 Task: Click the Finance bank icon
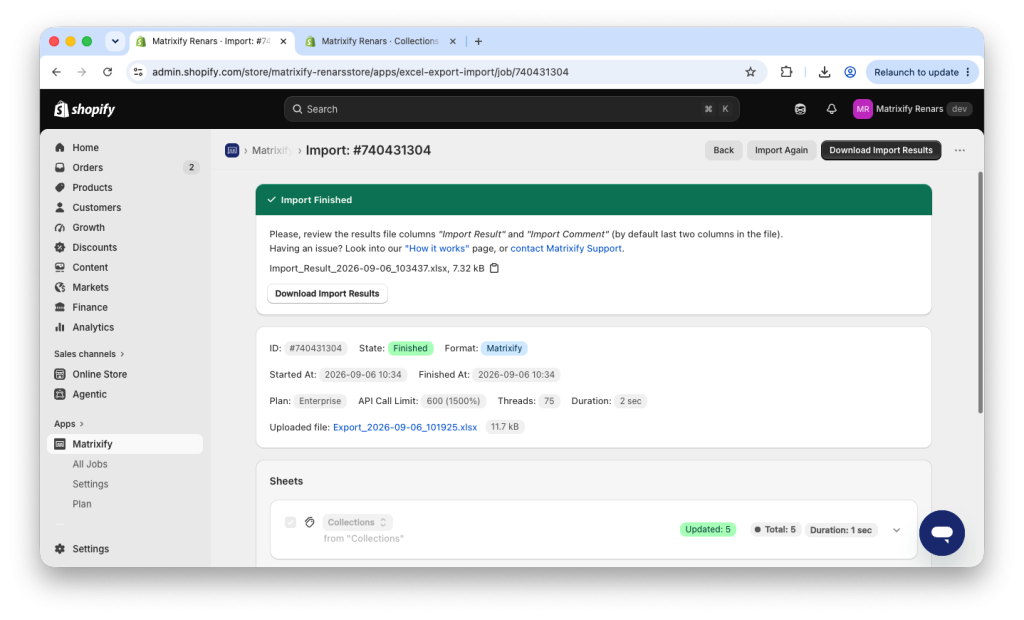click(x=60, y=307)
